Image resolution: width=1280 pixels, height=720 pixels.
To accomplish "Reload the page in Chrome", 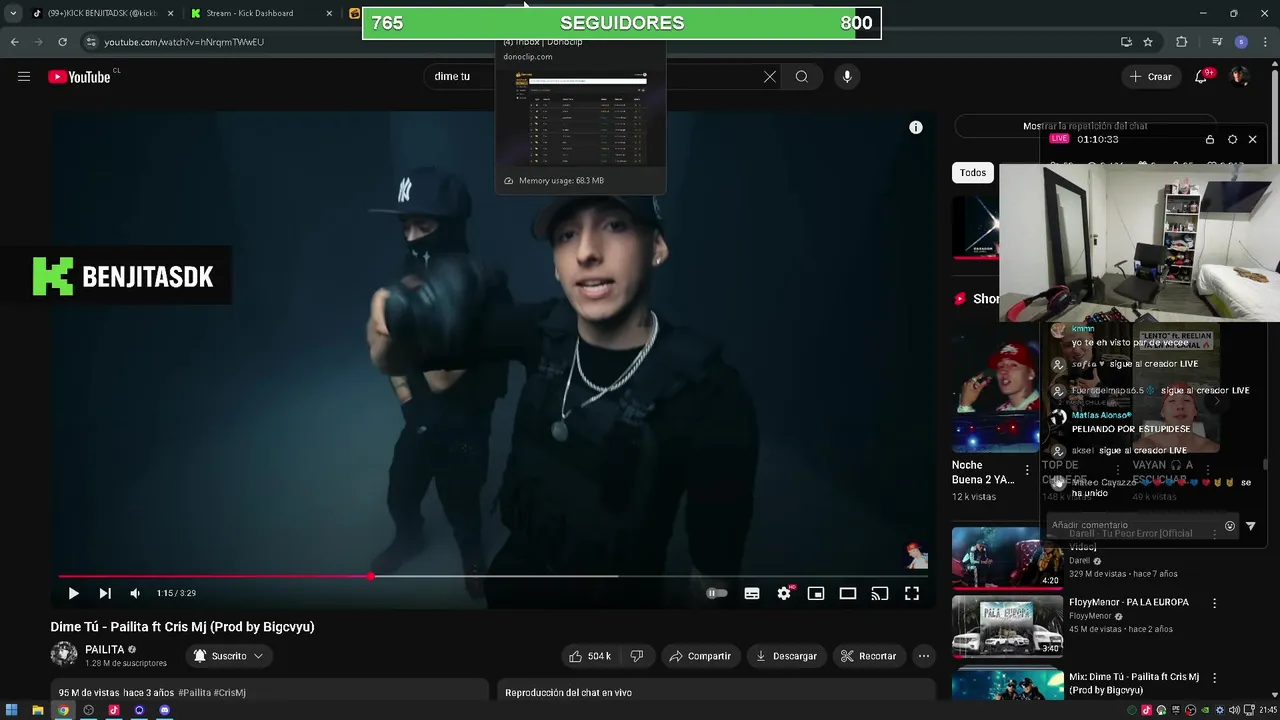I will (x=62, y=42).
